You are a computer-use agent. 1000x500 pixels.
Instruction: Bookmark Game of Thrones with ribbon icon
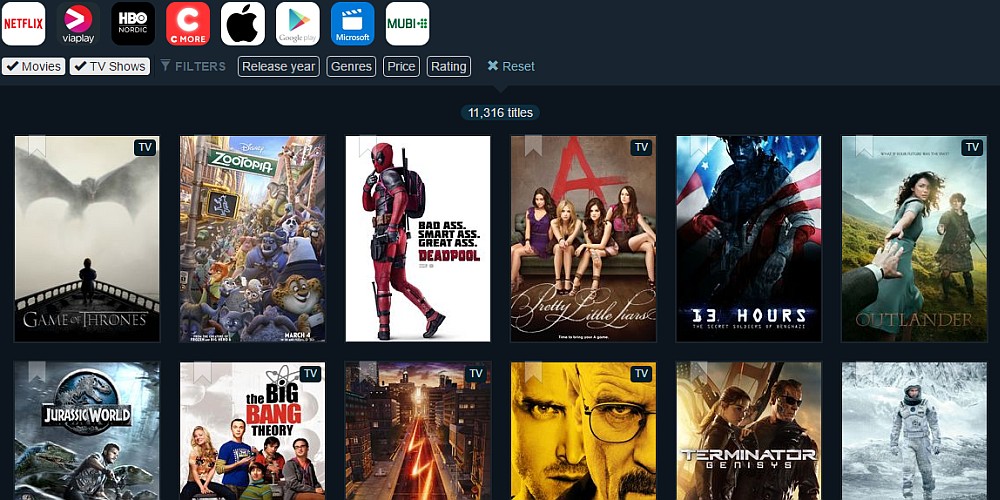[x=37, y=145]
